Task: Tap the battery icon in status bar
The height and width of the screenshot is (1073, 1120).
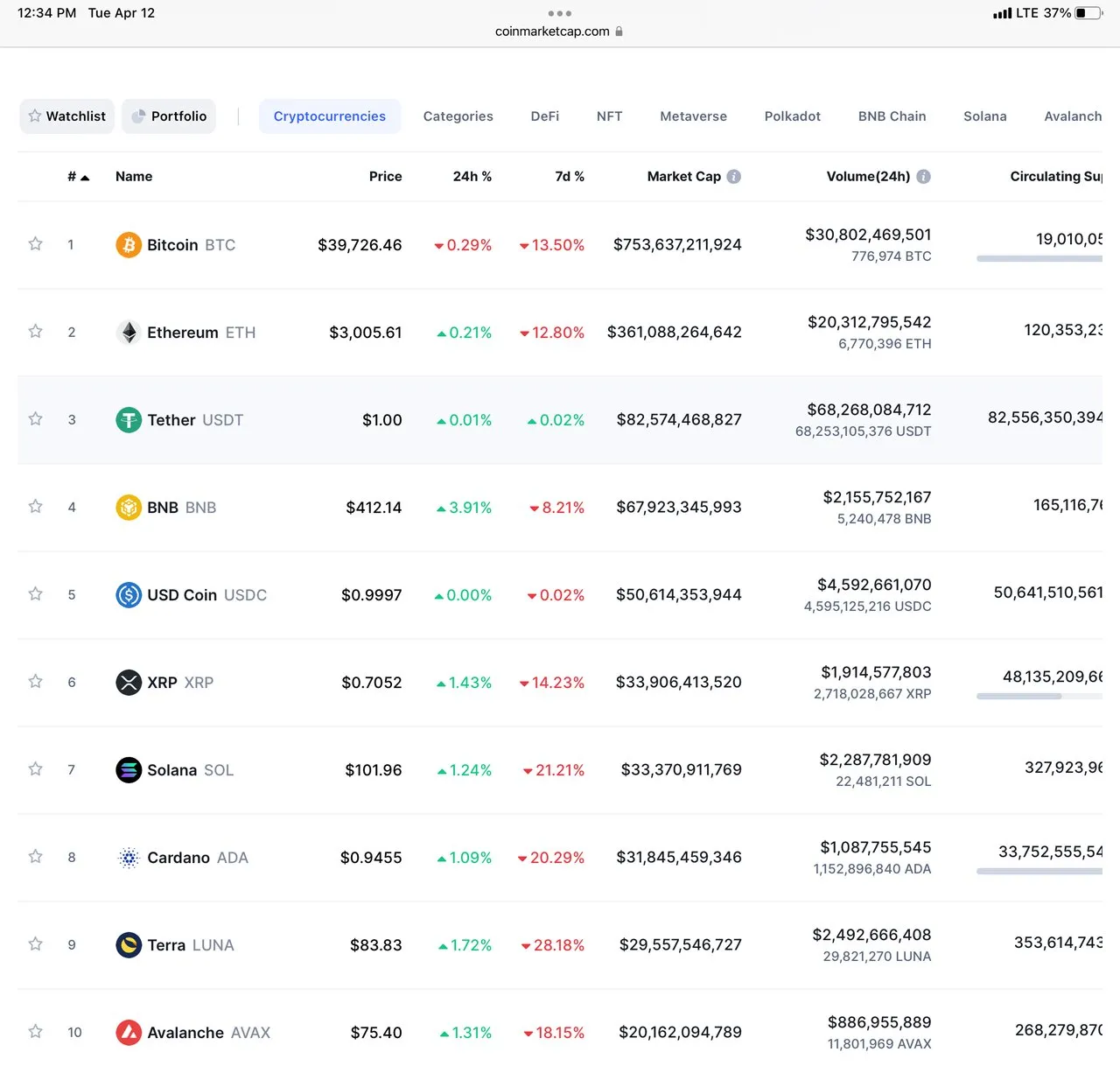Action: pos(1089,13)
